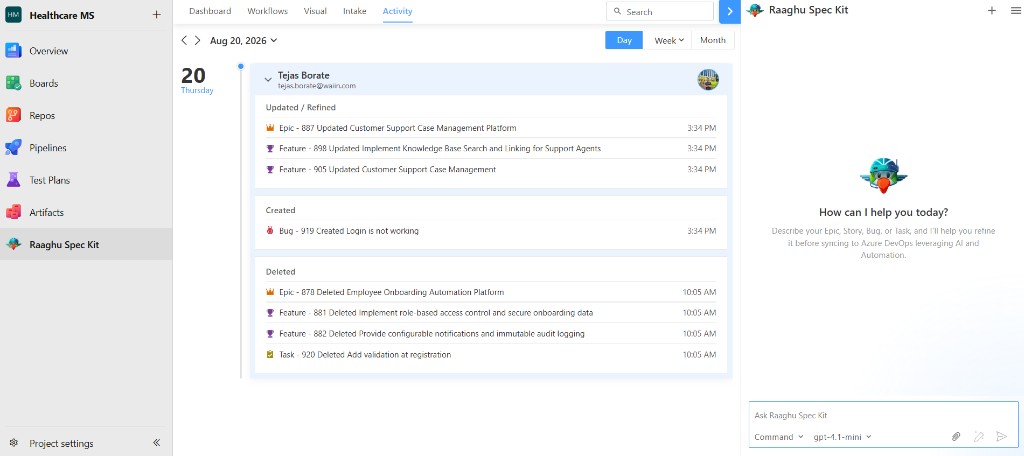Select the Month view button
Viewport: 1024px width, 456px height.
712,41
